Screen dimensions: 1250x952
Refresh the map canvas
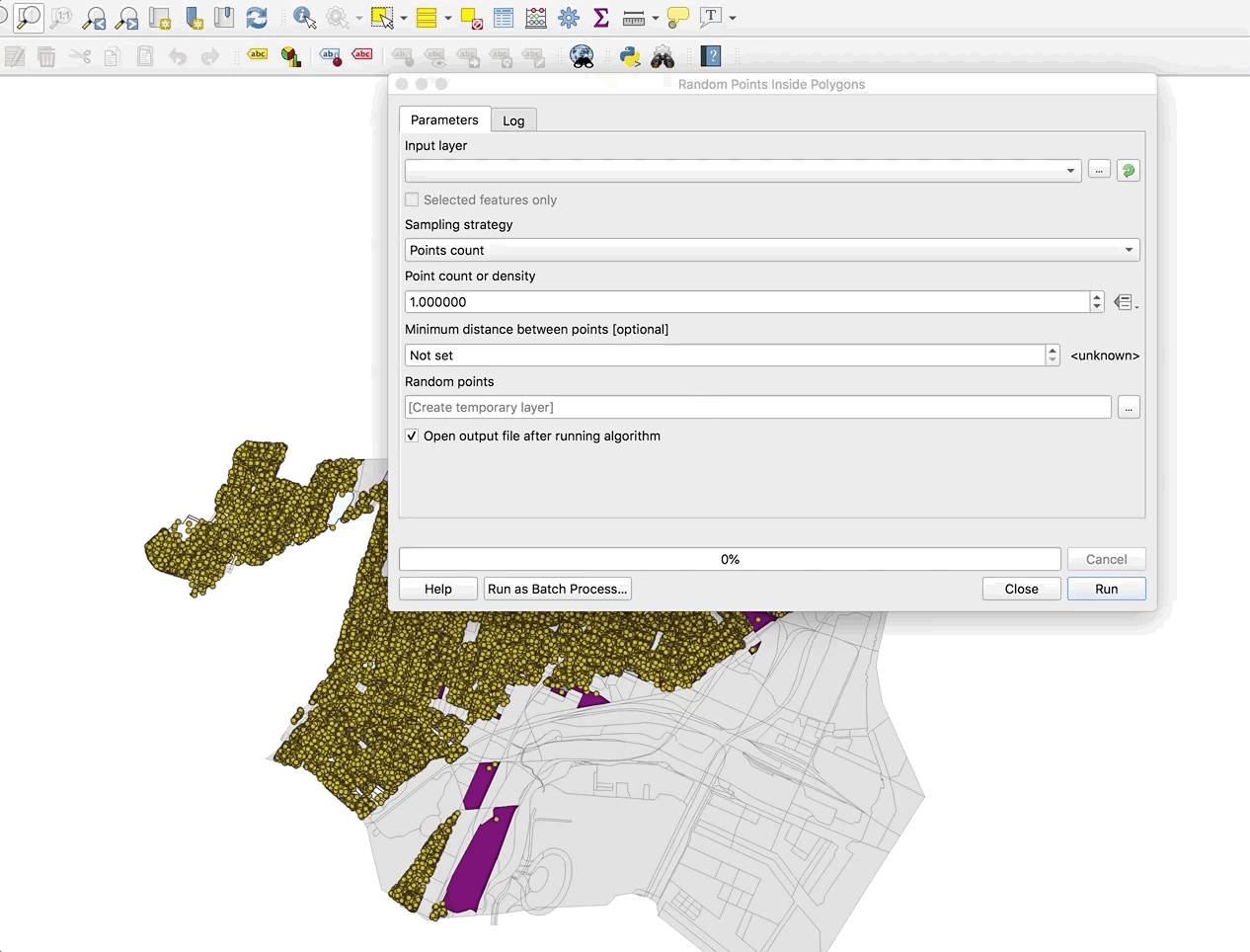coord(257,18)
